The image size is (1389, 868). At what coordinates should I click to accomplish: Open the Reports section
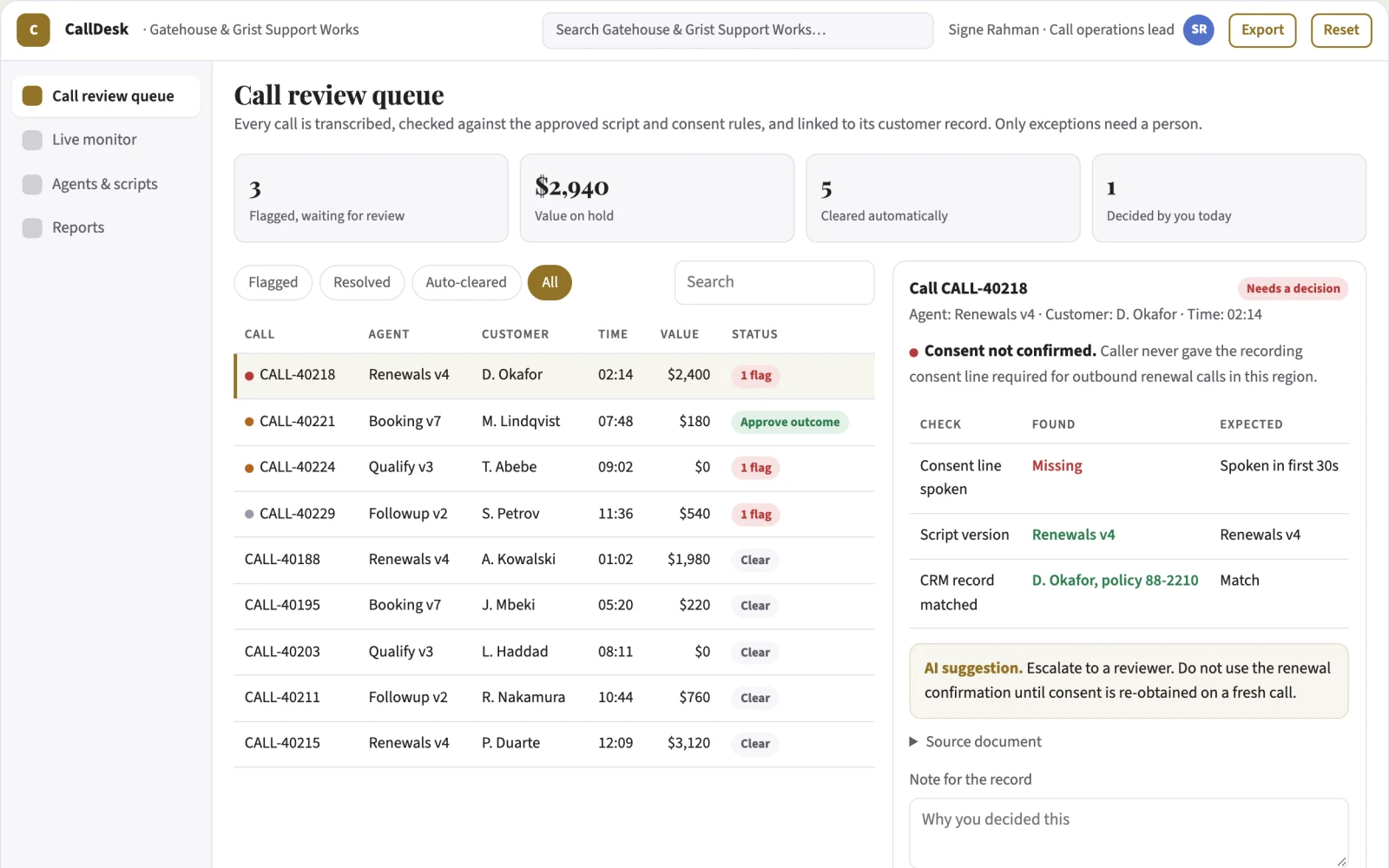pyautogui.click(x=106, y=227)
